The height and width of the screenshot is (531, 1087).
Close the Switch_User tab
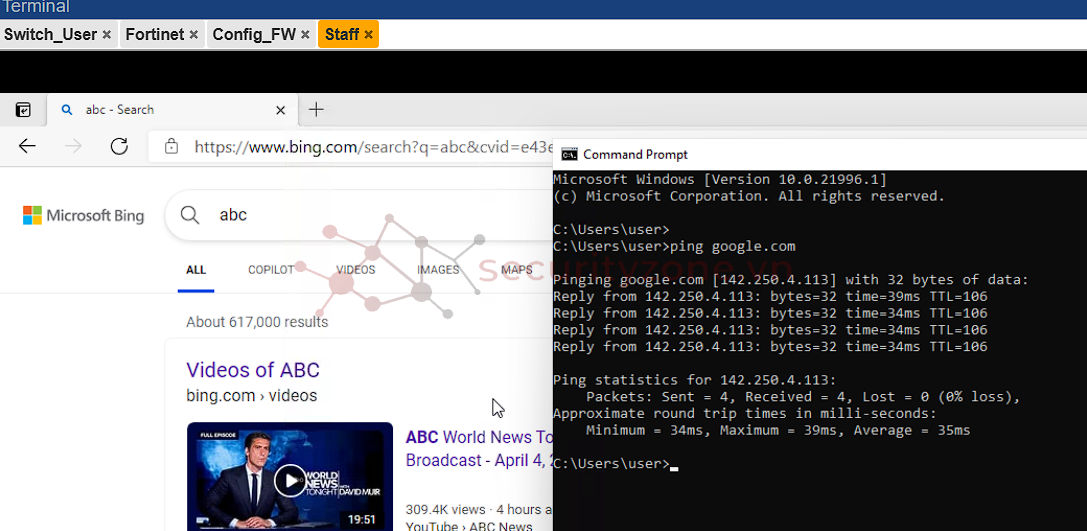[x=107, y=35]
